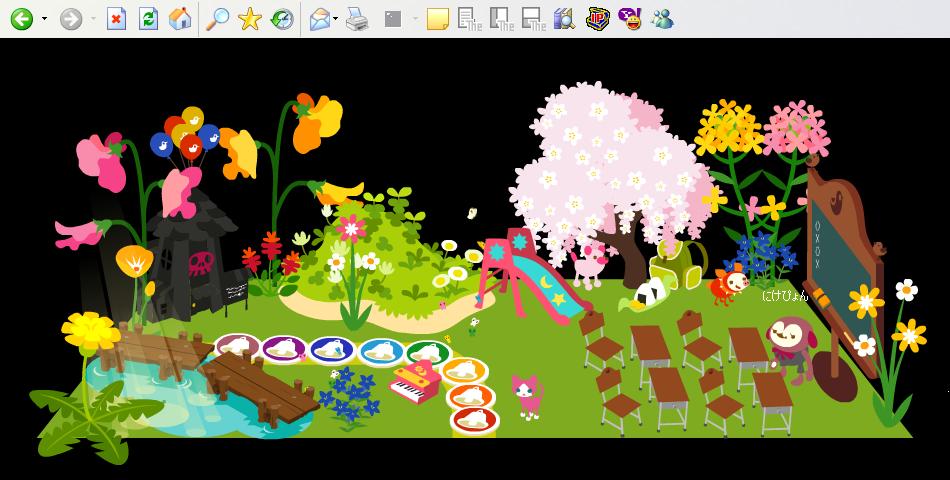Viewport: 950px width, 480px height.
Task: Open Research via books and magnifier icon
Action: 565,19
